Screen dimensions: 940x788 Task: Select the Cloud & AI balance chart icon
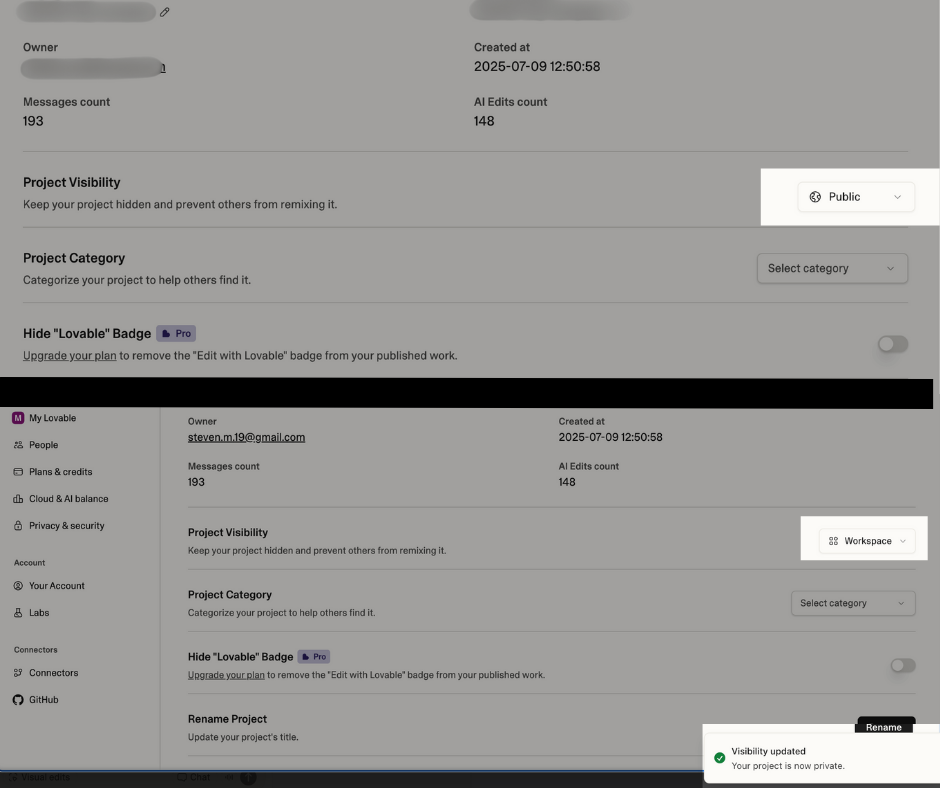point(18,499)
